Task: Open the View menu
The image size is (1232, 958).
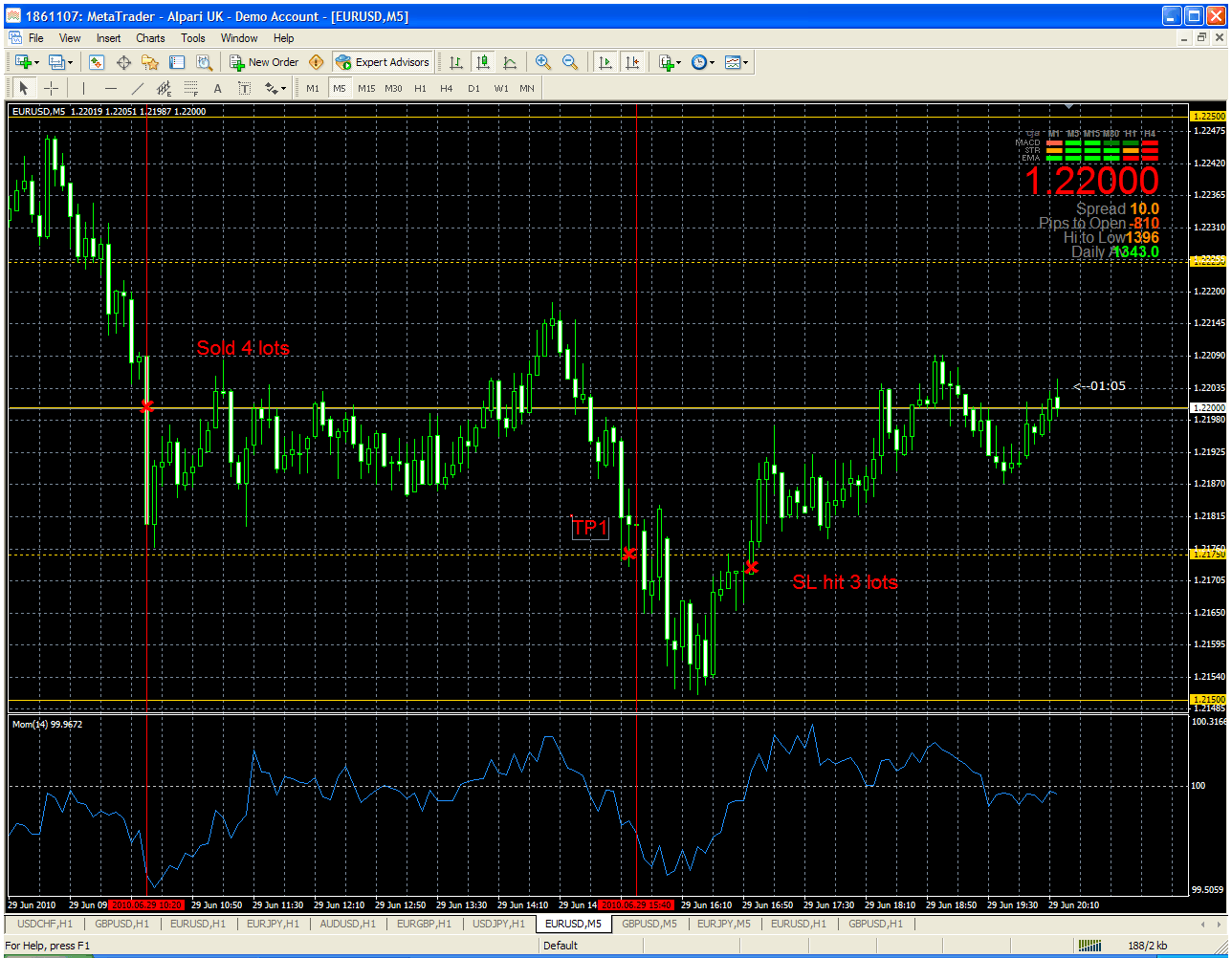Action: point(70,38)
